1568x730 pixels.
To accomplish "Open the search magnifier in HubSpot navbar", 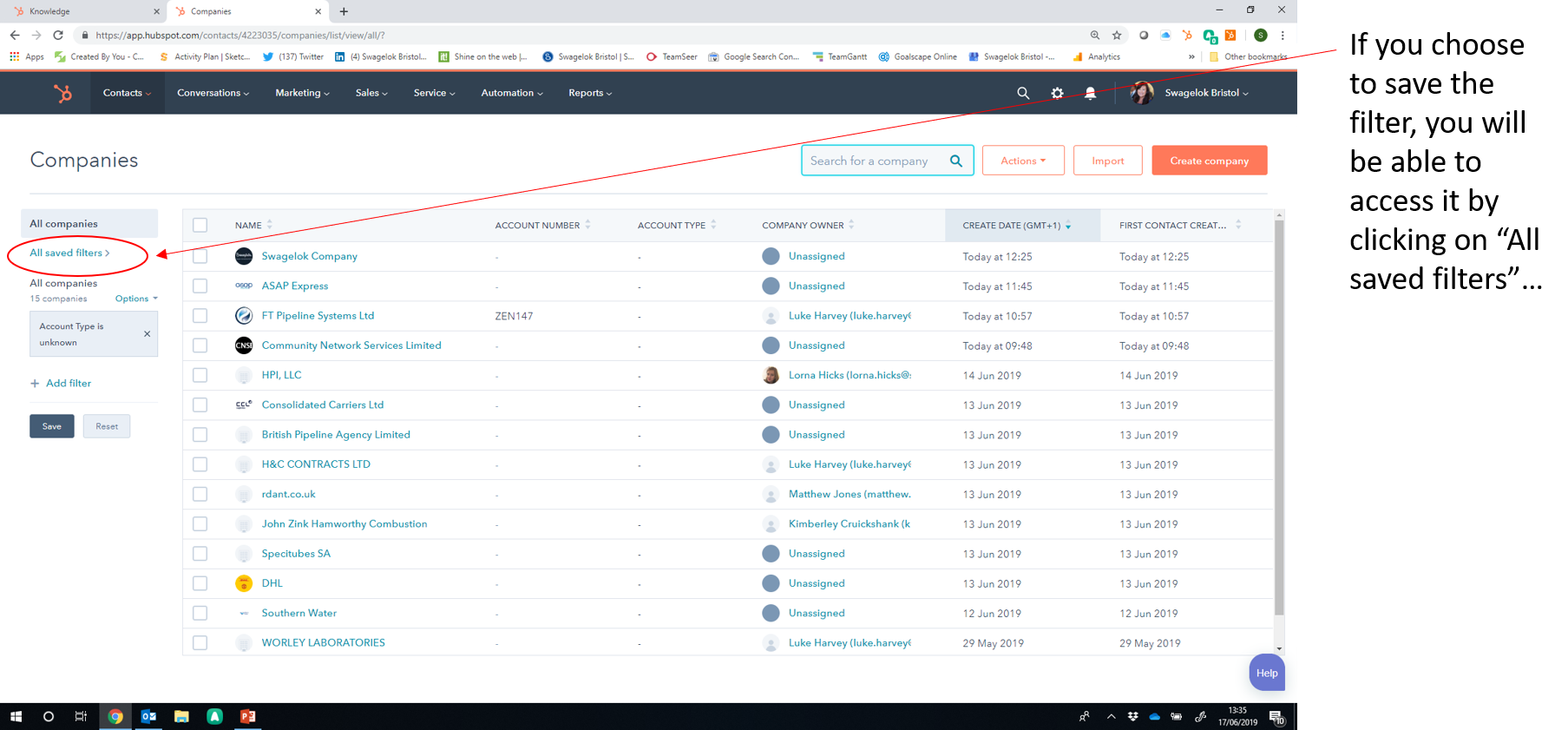I will (x=1023, y=93).
